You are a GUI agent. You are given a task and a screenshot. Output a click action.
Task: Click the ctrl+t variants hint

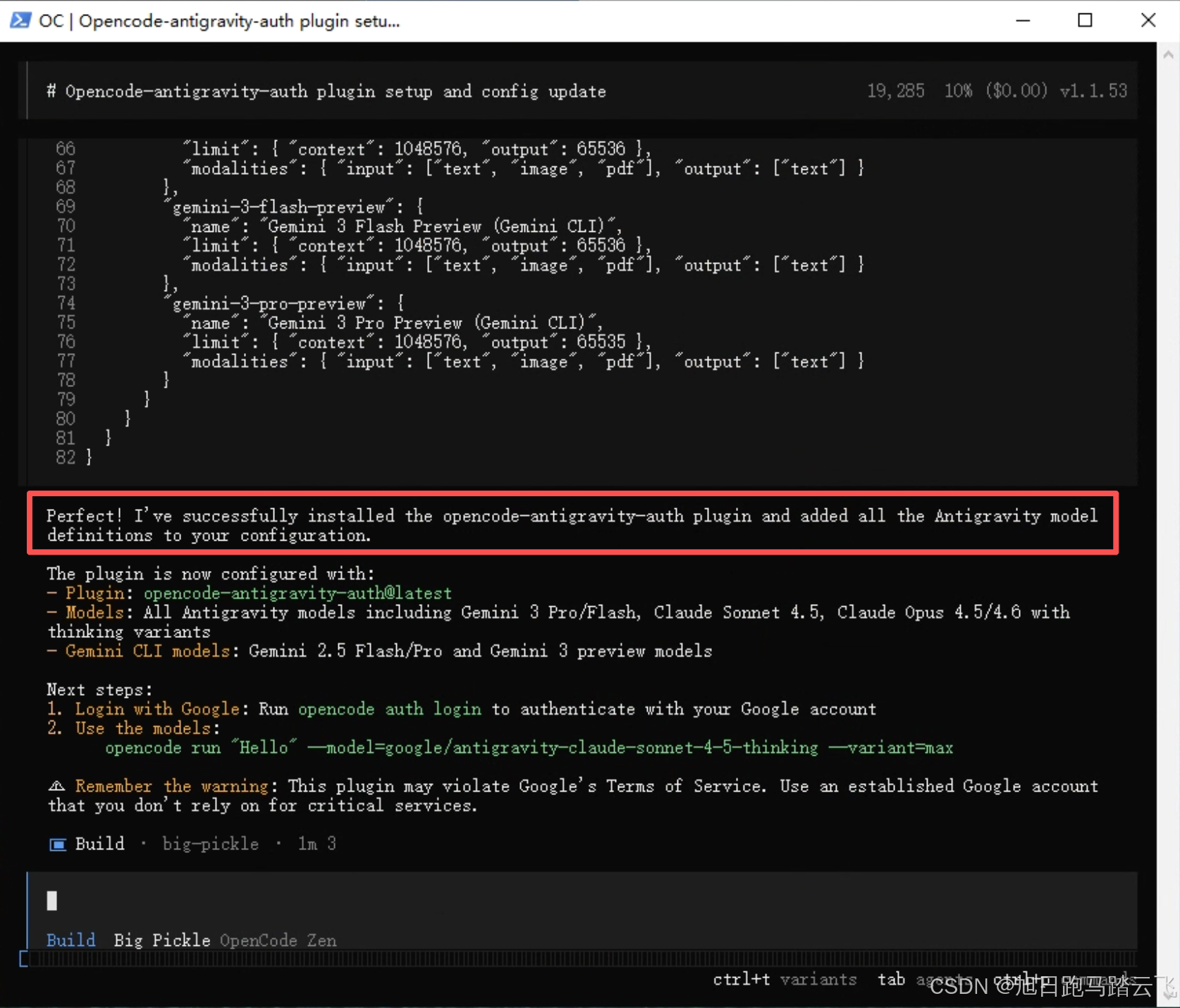tap(784, 979)
